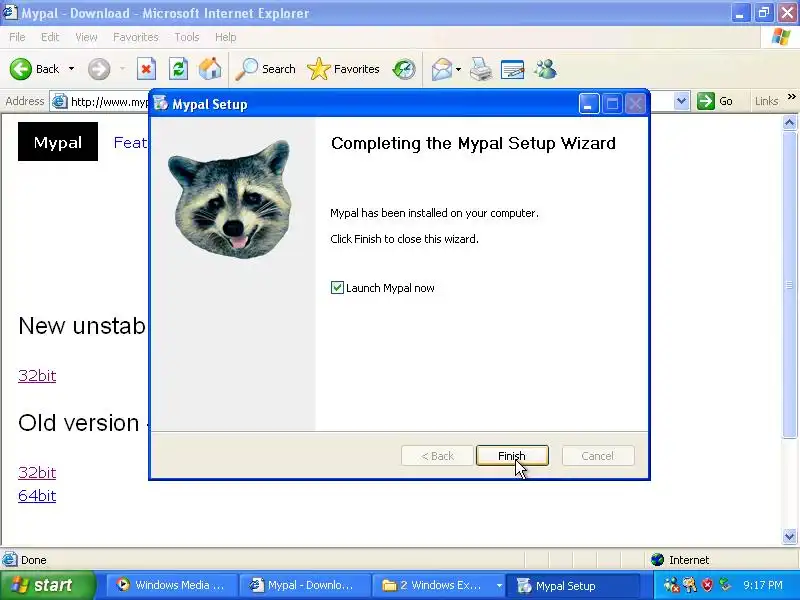Screen dimensions: 800x600
Task: Uncheck the Launch Mypal now checkbox
Action: 337,288
